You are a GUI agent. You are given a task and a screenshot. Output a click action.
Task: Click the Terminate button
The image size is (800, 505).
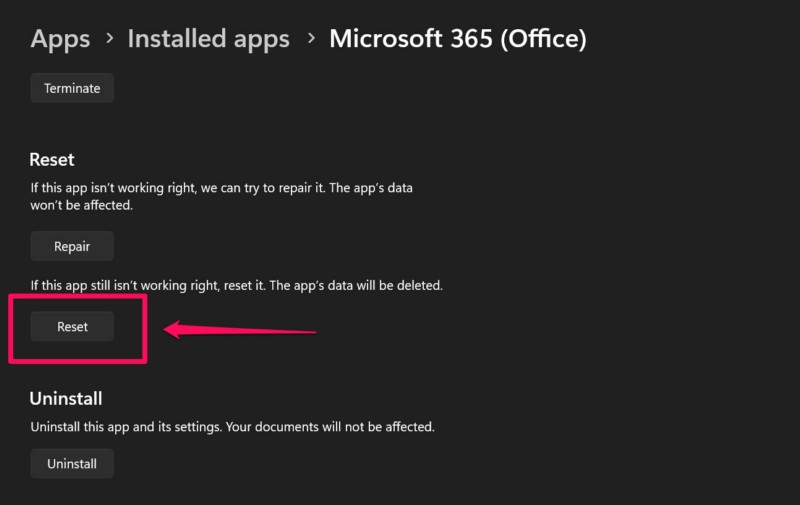coord(72,88)
